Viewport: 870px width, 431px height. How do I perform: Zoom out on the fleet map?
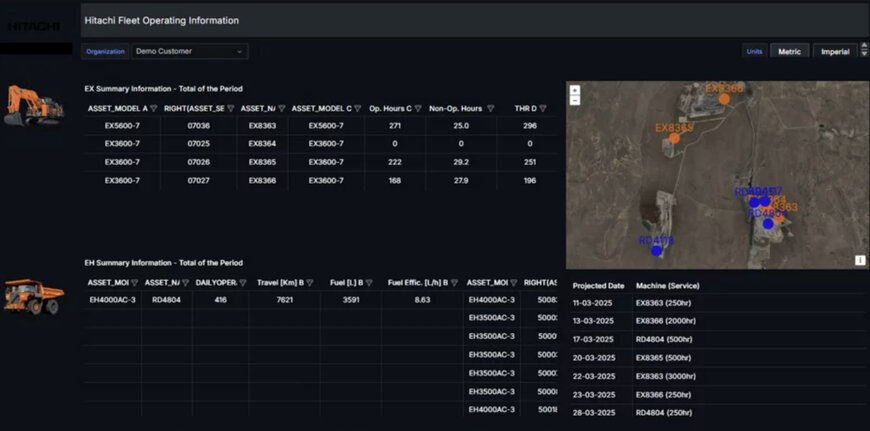(x=575, y=101)
